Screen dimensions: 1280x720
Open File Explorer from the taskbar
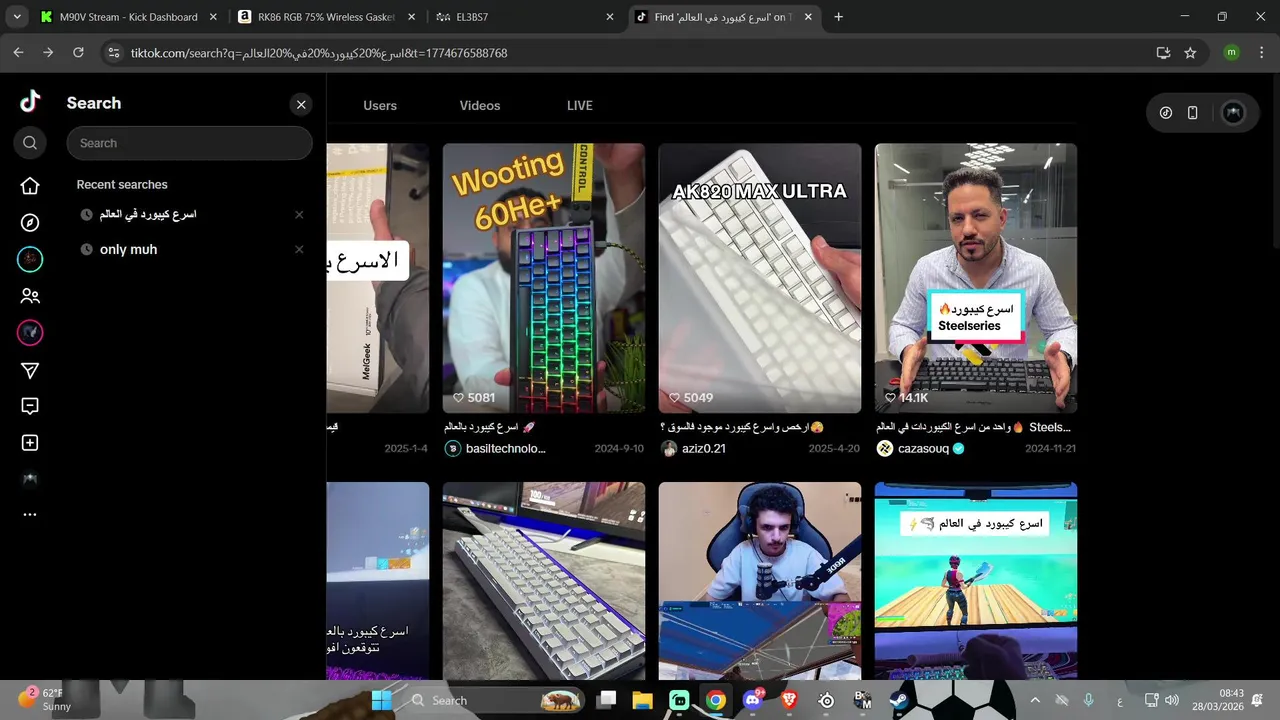[642, 700]
